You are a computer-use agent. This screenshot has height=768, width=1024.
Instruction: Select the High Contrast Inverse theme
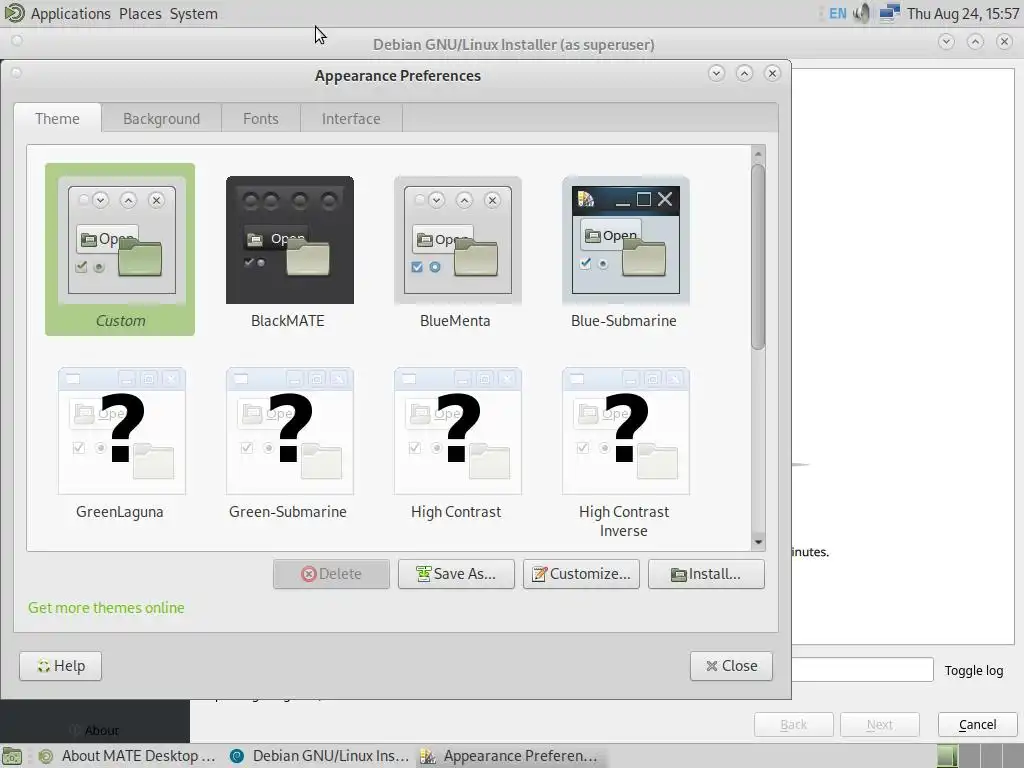pos(625,453)
